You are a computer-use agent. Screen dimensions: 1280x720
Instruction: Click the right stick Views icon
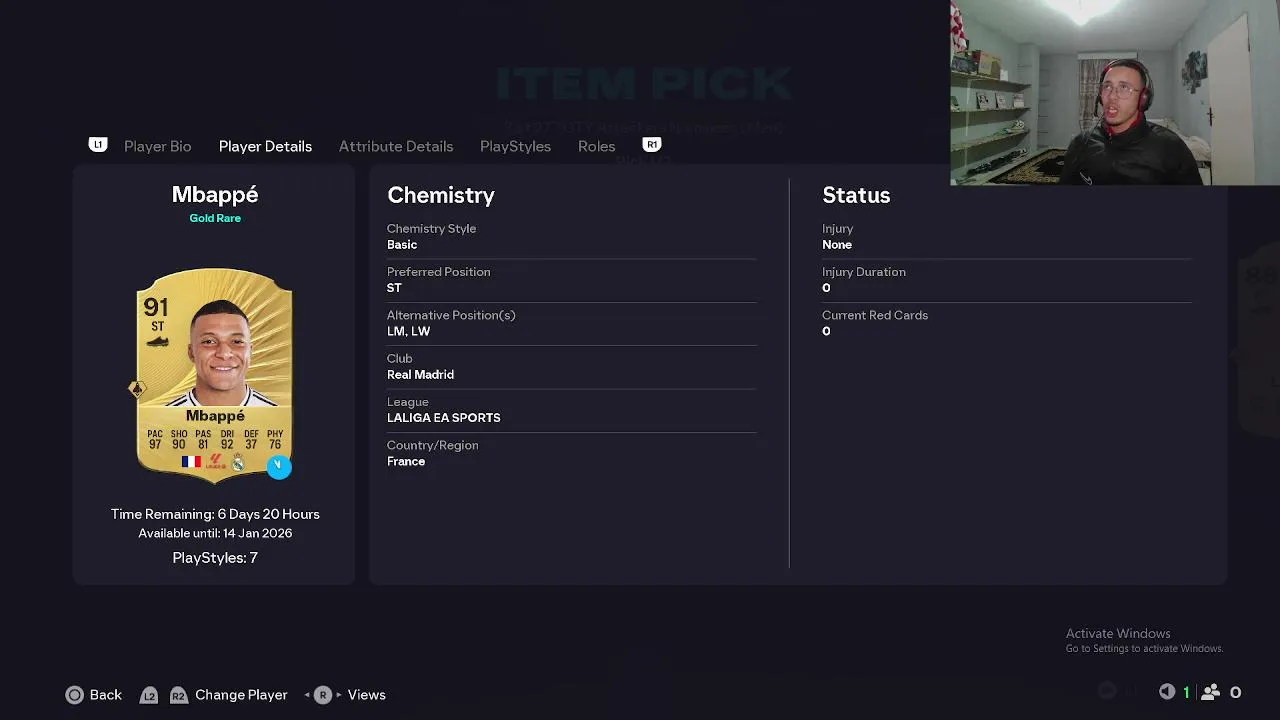[x=323, y=695]
